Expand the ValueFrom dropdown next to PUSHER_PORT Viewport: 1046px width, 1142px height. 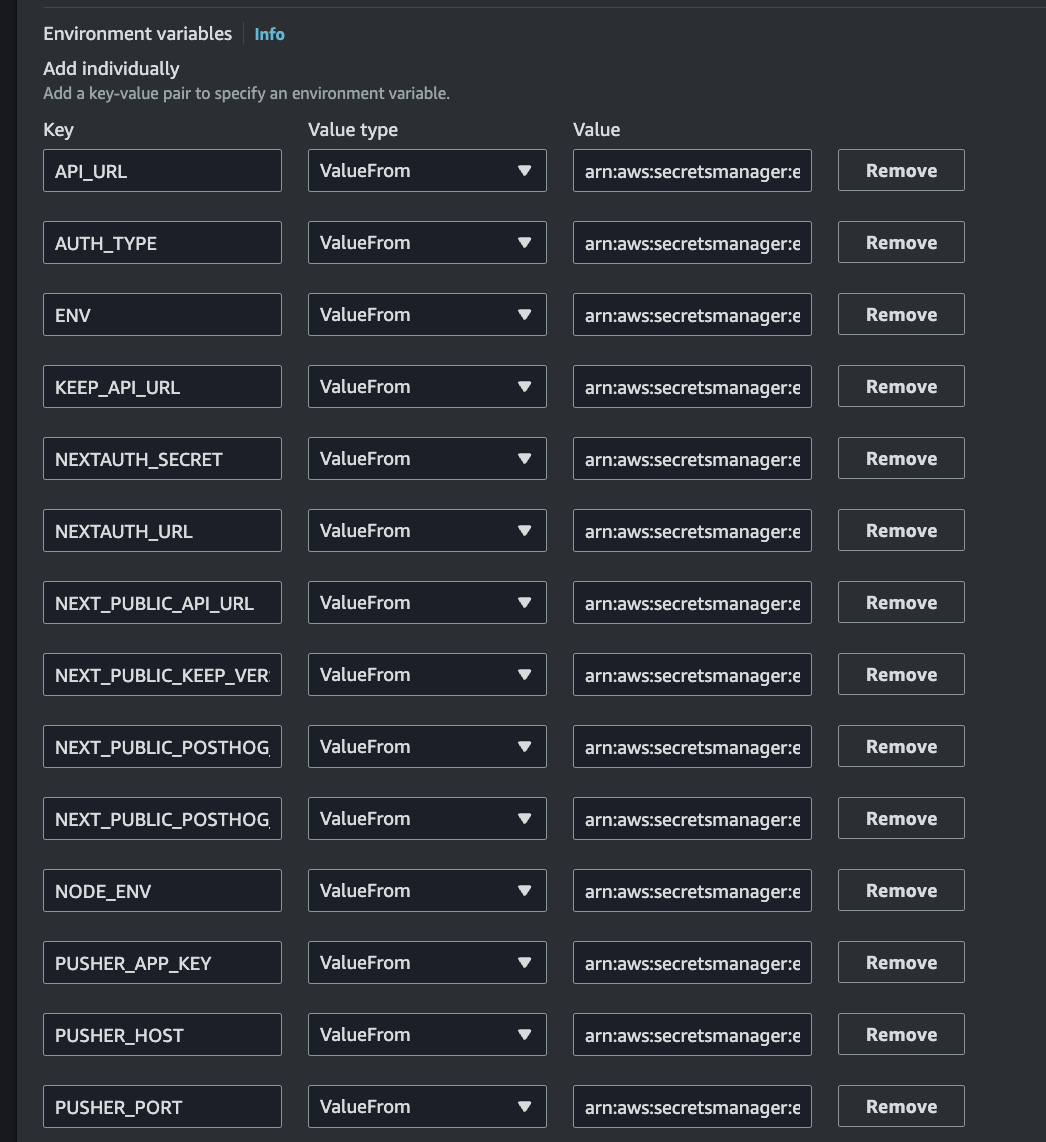[427, 1106]
